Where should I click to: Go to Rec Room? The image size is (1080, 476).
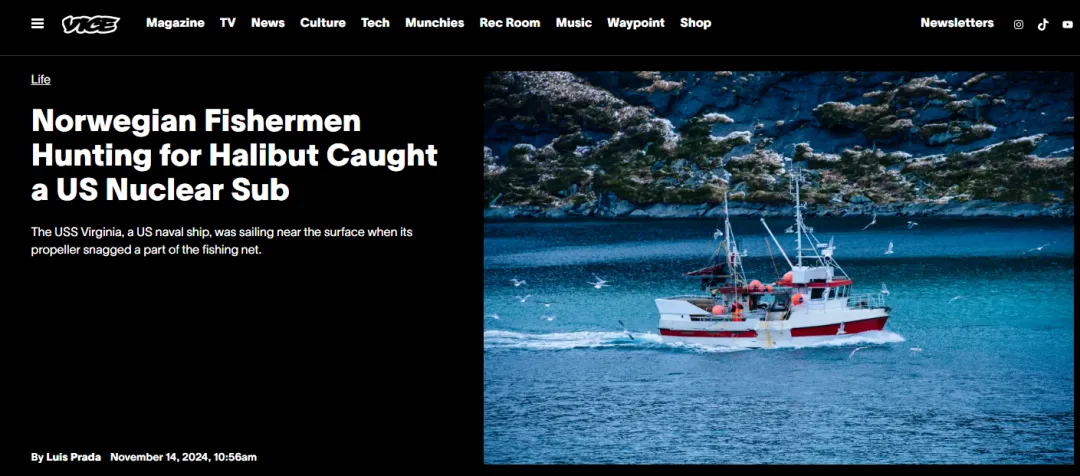click(510, 23)
